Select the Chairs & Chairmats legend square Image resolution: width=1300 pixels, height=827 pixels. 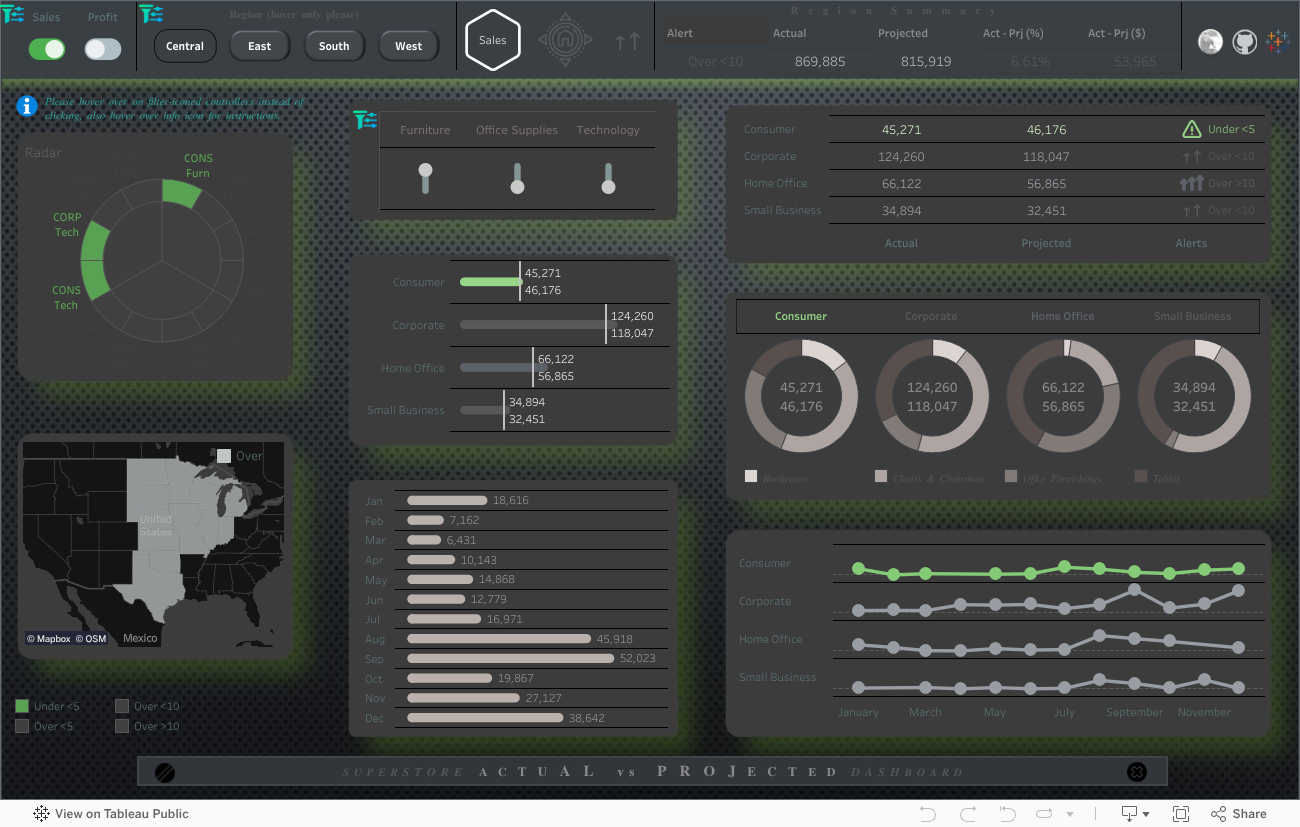(881, 477)
